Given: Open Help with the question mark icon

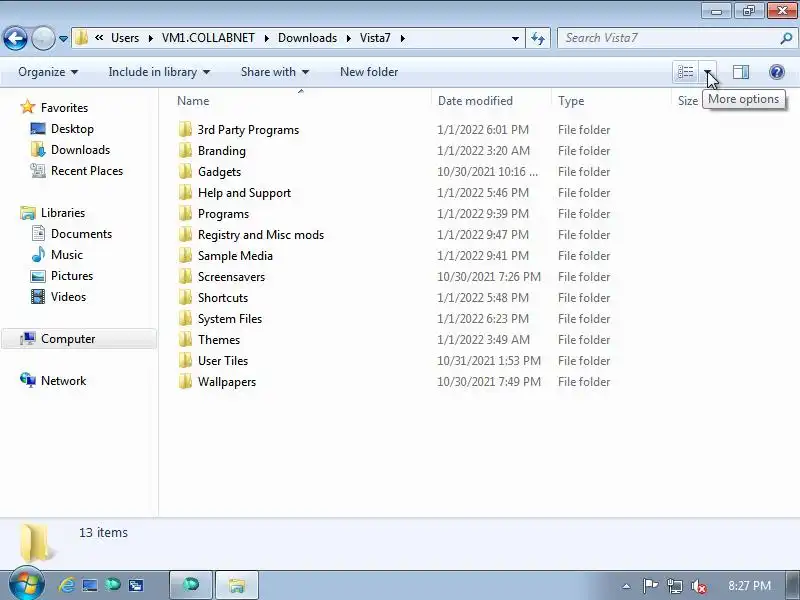Looking at the screenshot, I should point(777,72).
